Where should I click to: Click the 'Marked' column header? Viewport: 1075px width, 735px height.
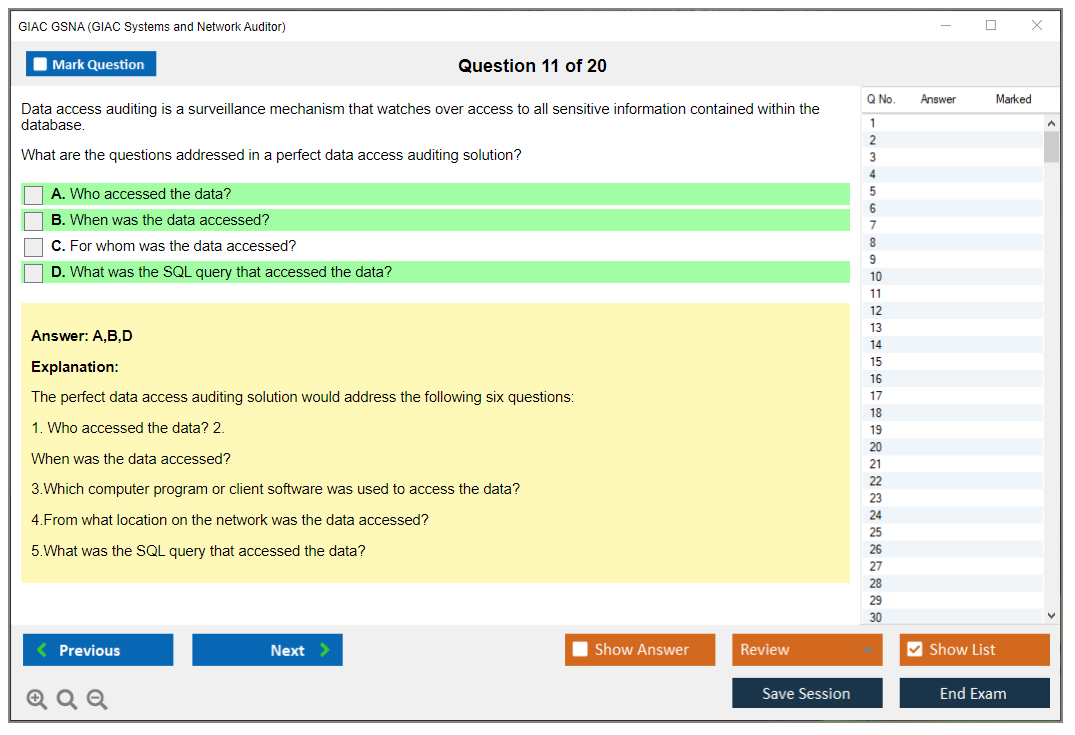point(1013,99)
